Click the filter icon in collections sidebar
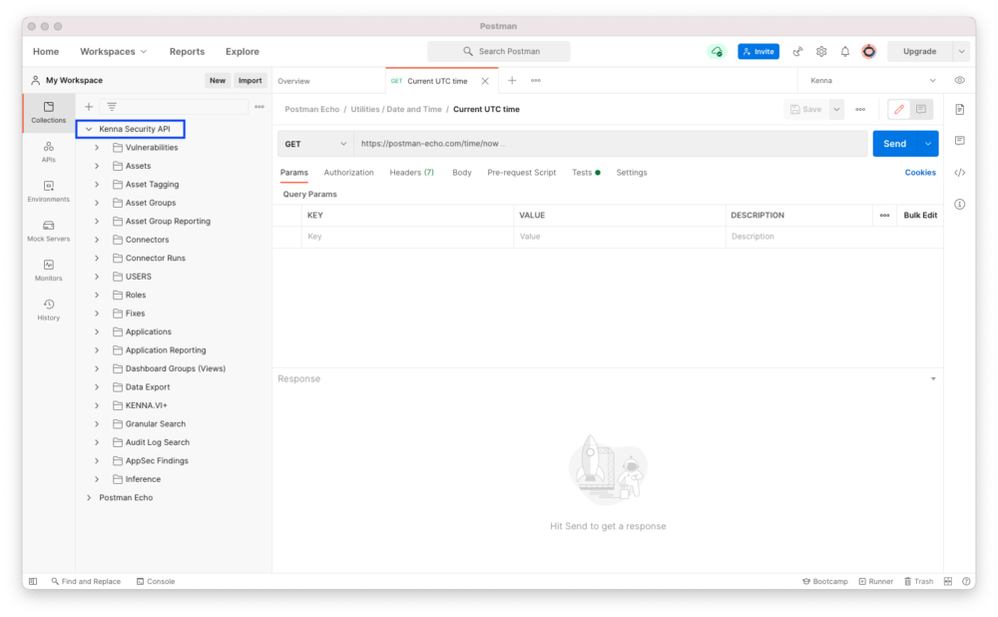 pos(111,107)
